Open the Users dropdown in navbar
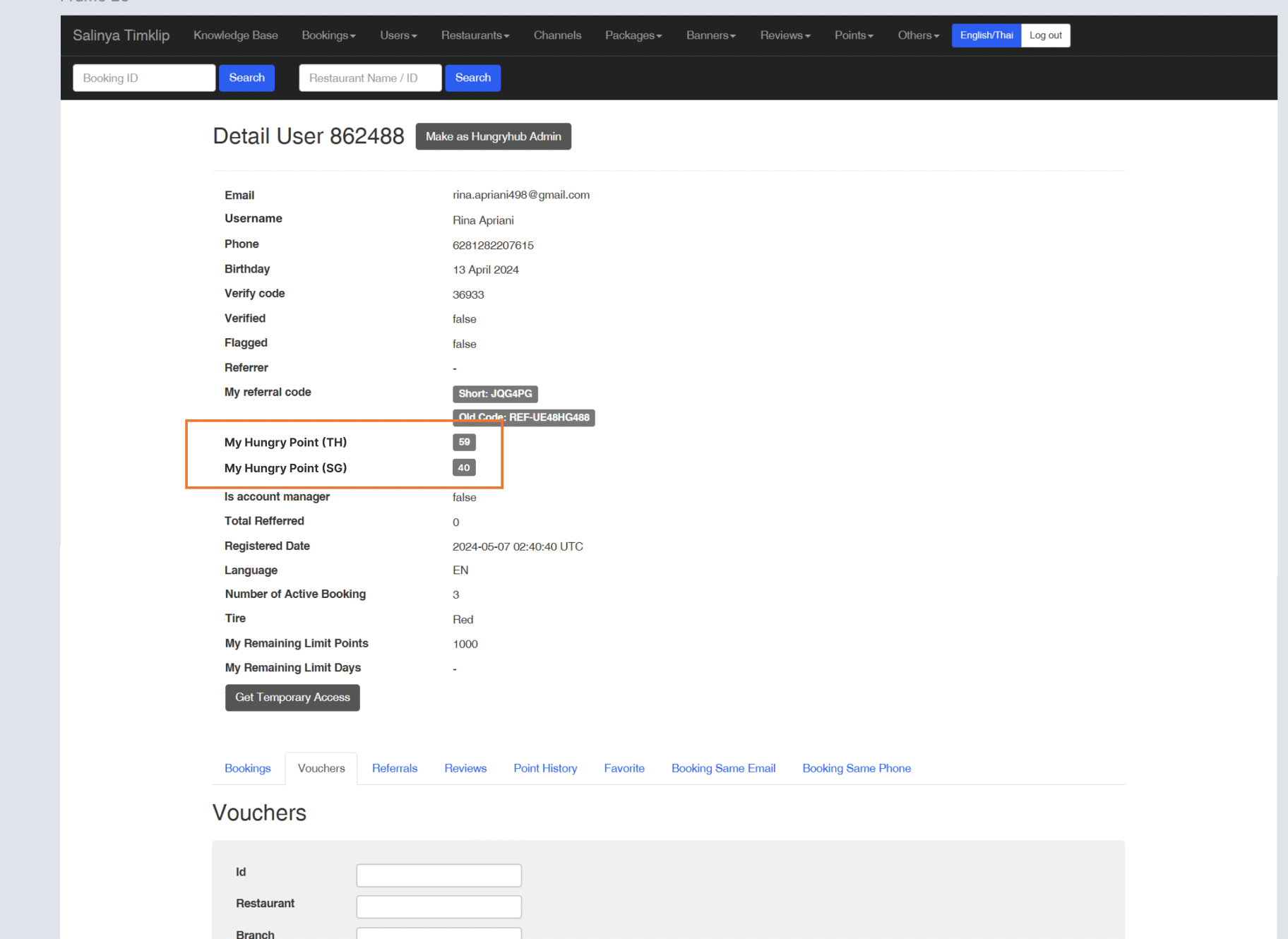1288x939 pixels. pos(398,35)
